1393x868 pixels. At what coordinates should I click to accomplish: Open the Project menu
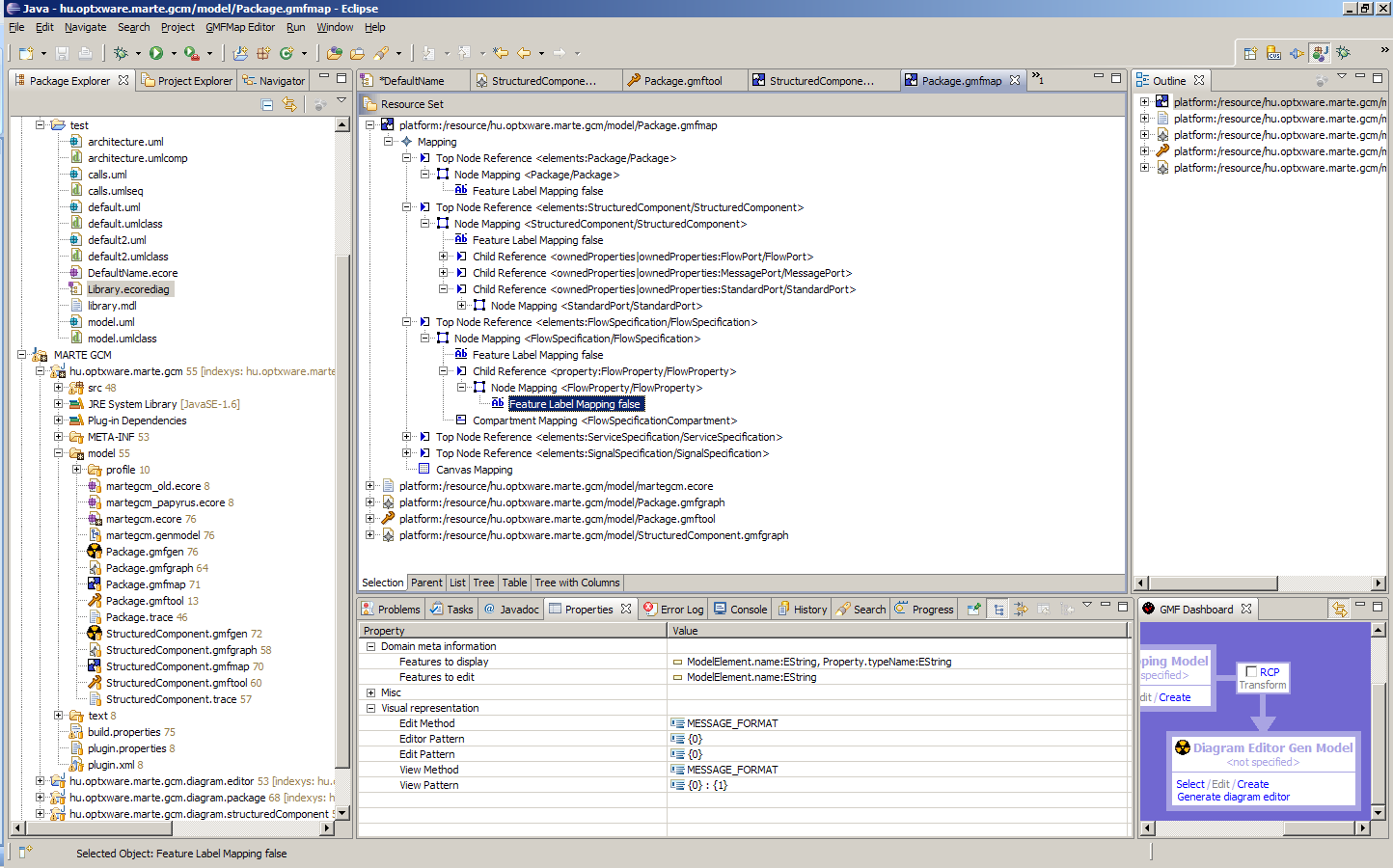click(x=178, y=27)
